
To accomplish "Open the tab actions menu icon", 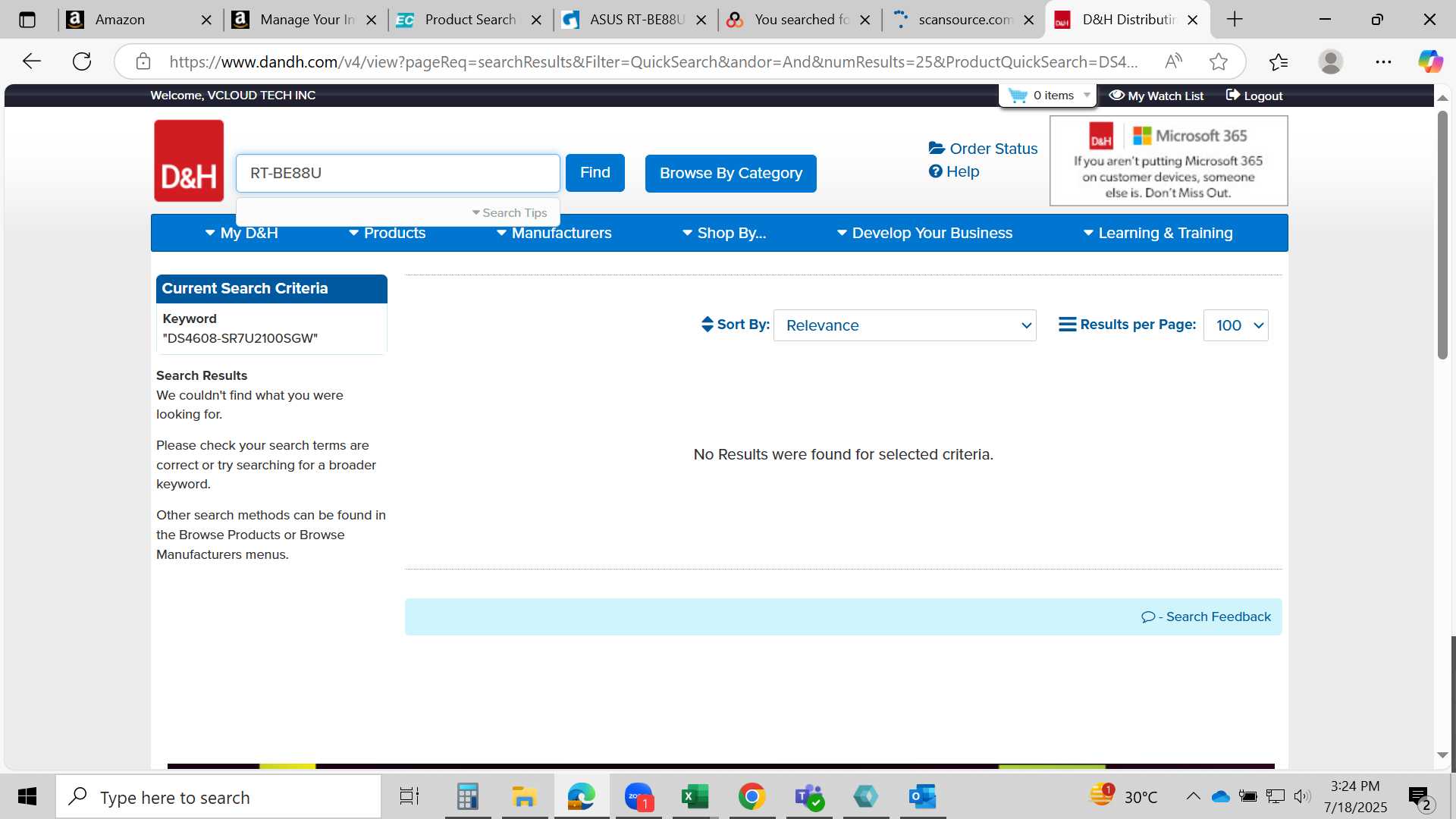I will pyautogui.click(x=27, y=20).
